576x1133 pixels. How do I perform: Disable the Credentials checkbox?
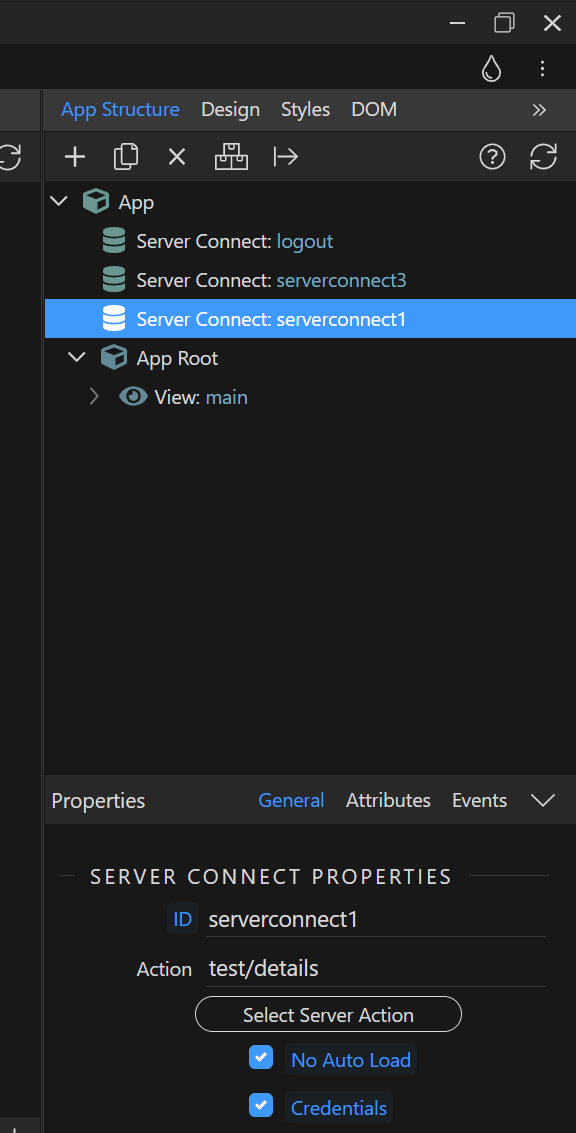point(261,1106)
